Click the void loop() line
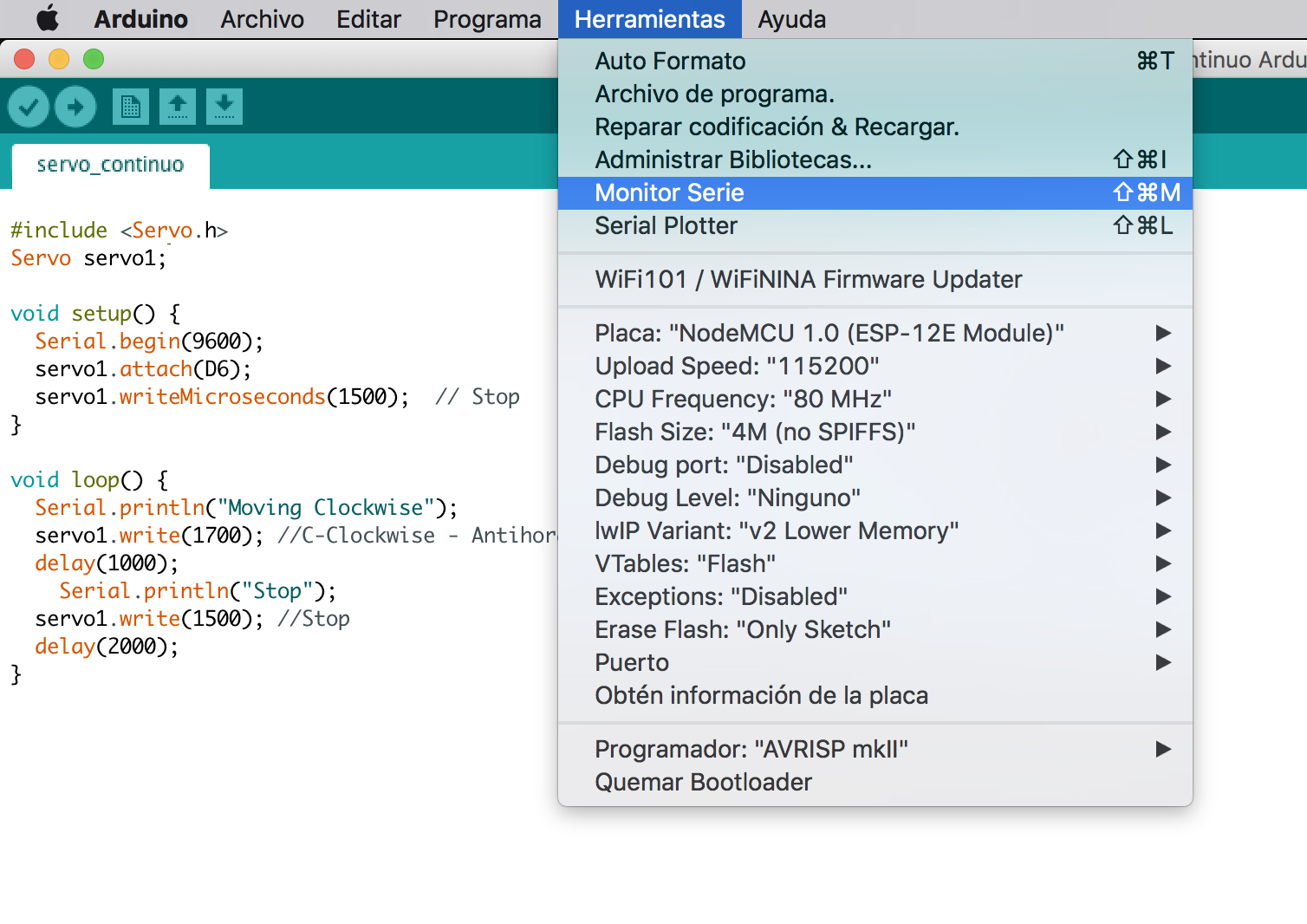This screenshot has width=1307, height=924. pyautogui.click(x=89, y=480)
